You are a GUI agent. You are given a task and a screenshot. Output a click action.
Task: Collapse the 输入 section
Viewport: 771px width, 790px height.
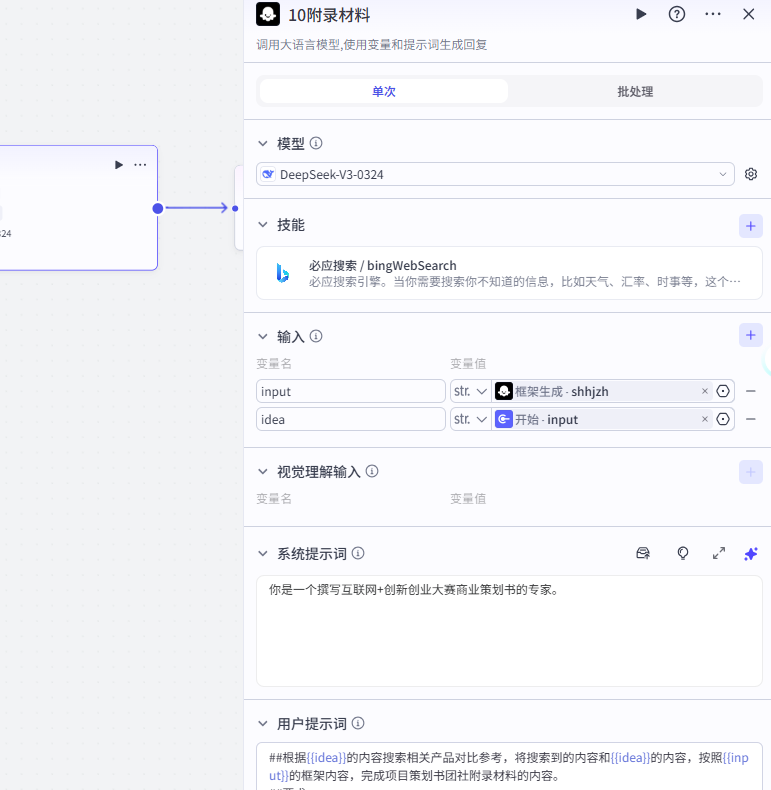point(263,336)
